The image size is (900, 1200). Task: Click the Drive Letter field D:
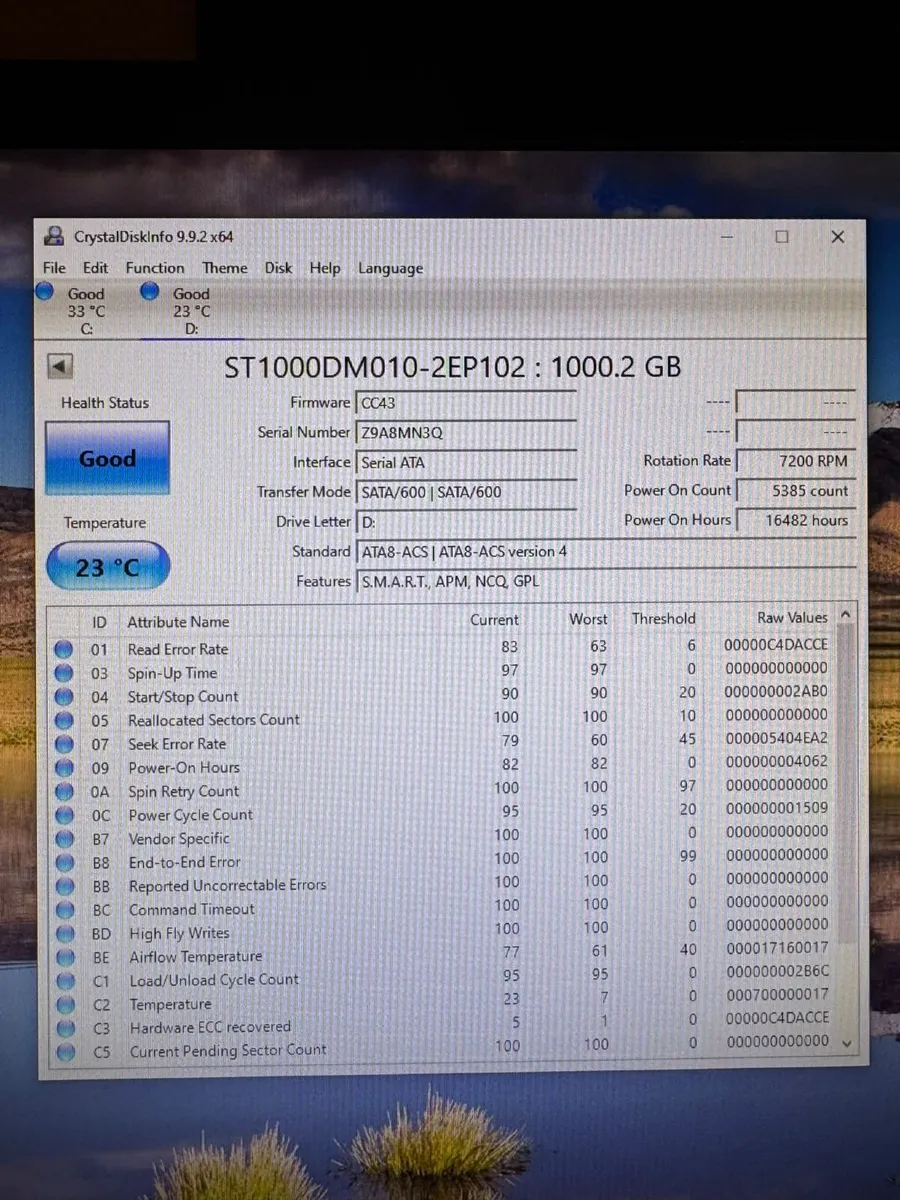point(466,521)
